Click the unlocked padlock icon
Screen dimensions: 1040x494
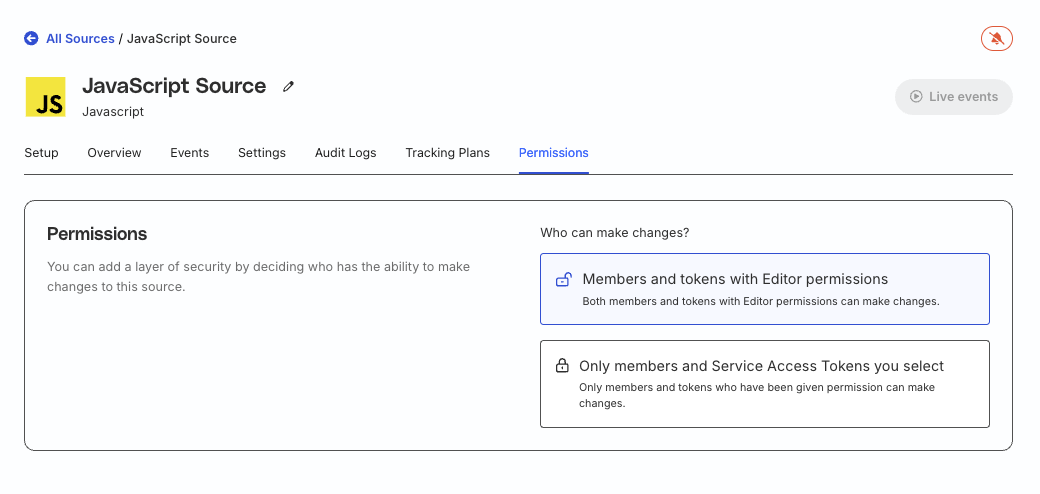click(563, 279)
